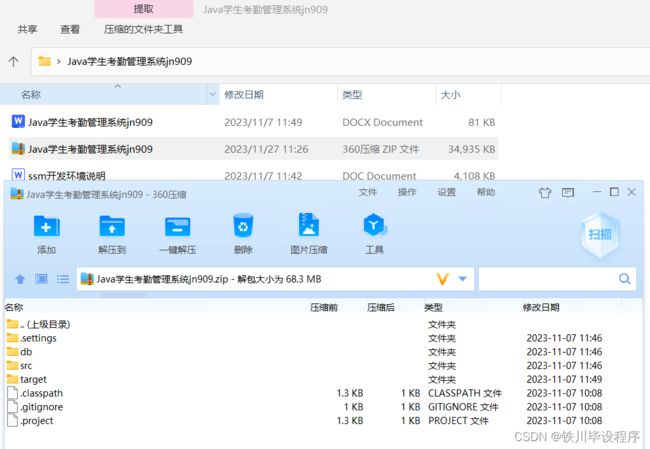Click Explorer address path Java学生考勤管理系统jn909
650x449 pixels.
130,62
